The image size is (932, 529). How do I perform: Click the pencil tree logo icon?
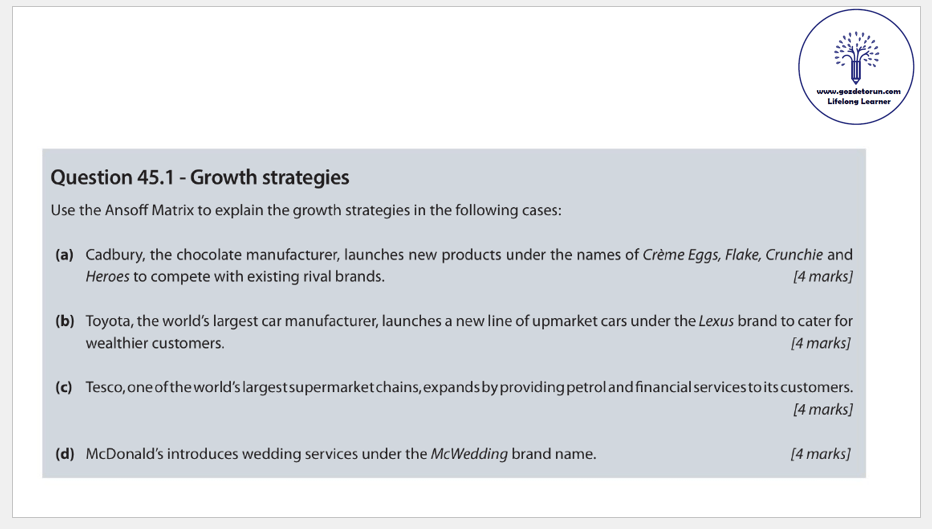coord(856,57)
